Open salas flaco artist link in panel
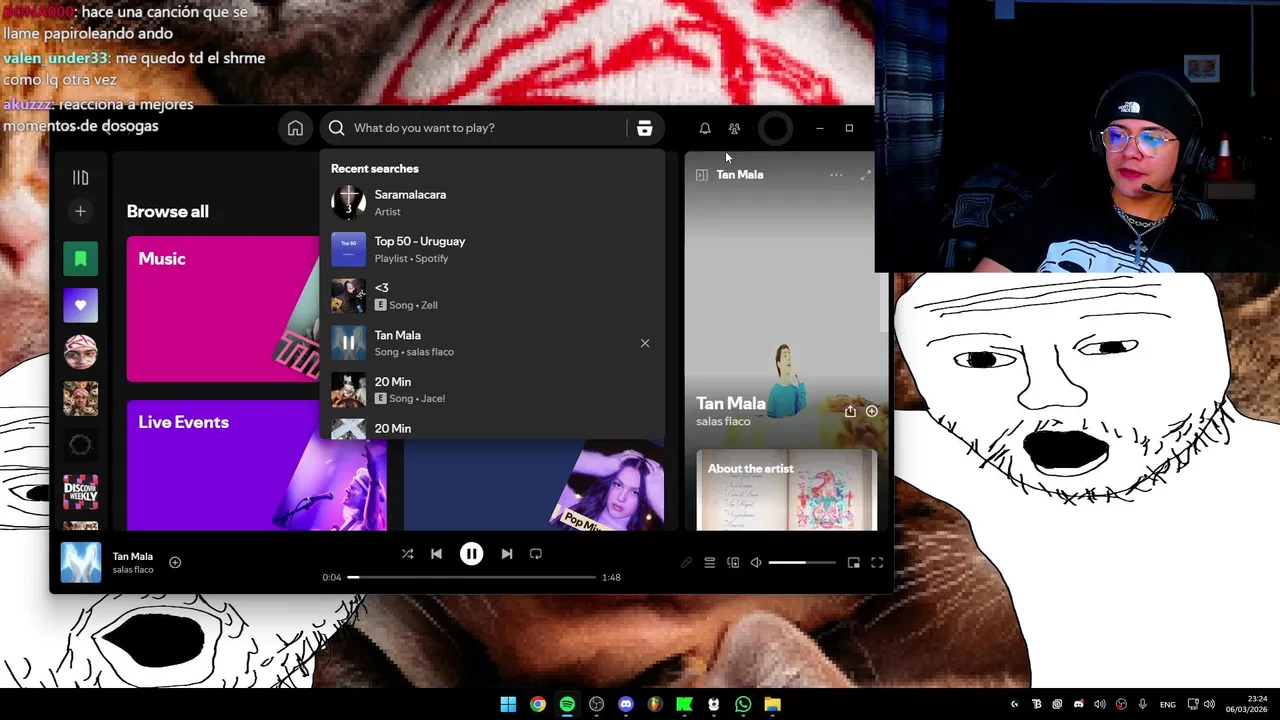Screen dimensions: 1280x720 pyautogui.click(x=723, y=422)
